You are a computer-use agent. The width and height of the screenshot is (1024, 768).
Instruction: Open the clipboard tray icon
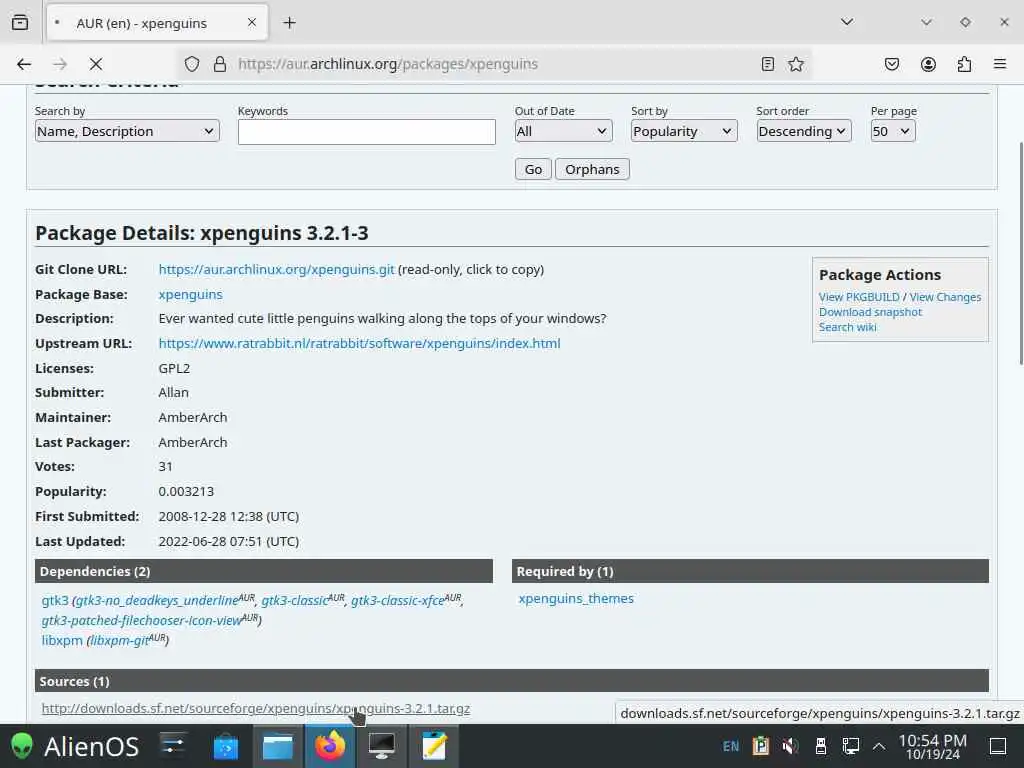761,746
